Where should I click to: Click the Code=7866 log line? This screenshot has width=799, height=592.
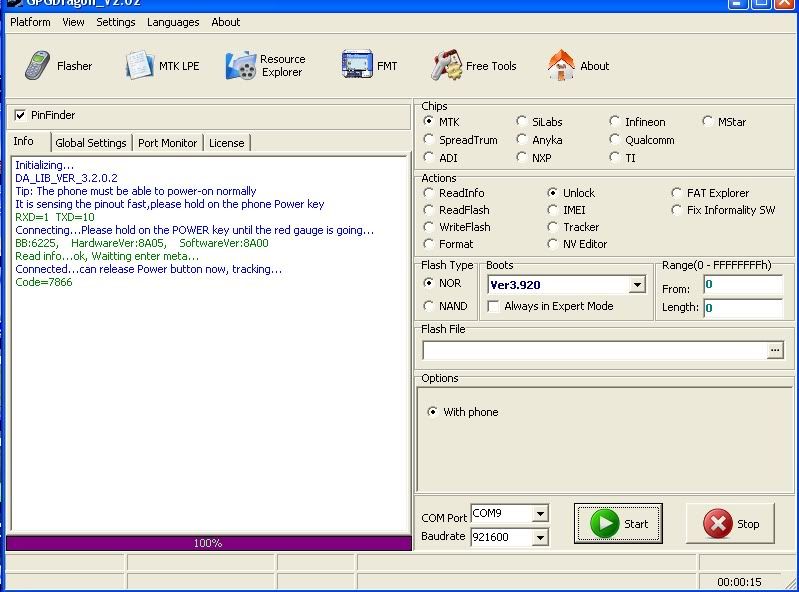point(44,282)
